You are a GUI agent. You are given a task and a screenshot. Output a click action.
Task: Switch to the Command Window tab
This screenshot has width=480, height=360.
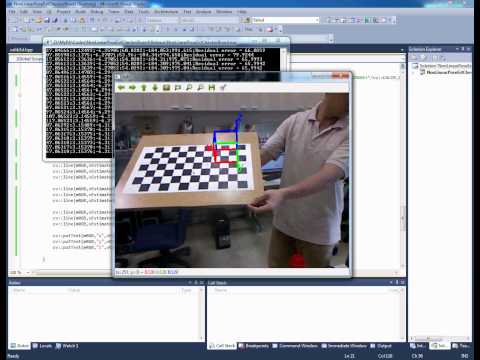(x=295, y=346)
